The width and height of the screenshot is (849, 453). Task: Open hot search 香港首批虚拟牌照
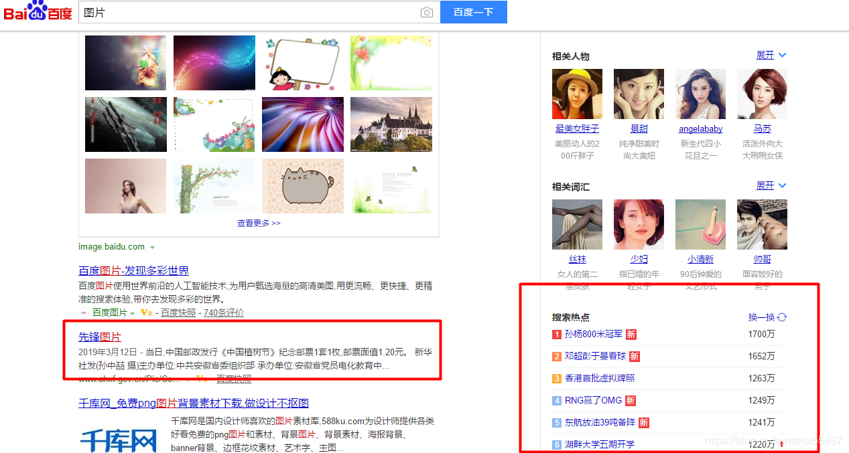(x=599, y=378)
